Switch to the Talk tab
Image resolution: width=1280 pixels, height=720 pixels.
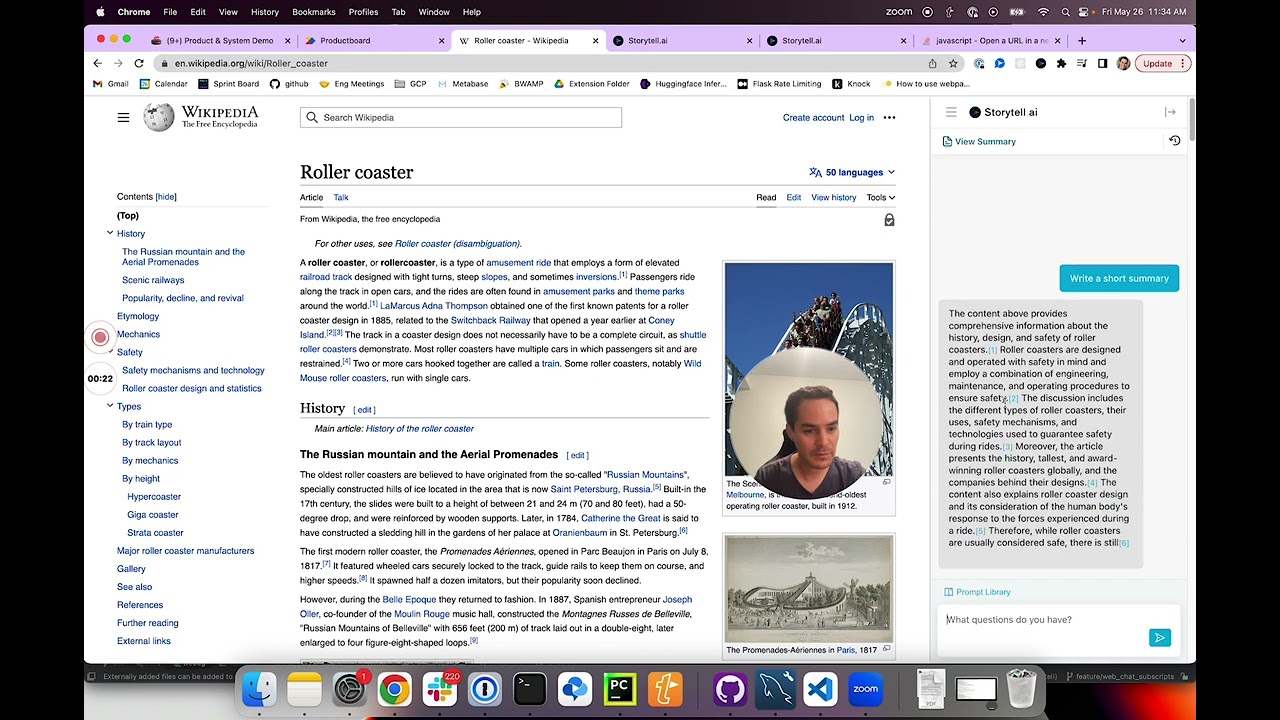click(341, 198)
